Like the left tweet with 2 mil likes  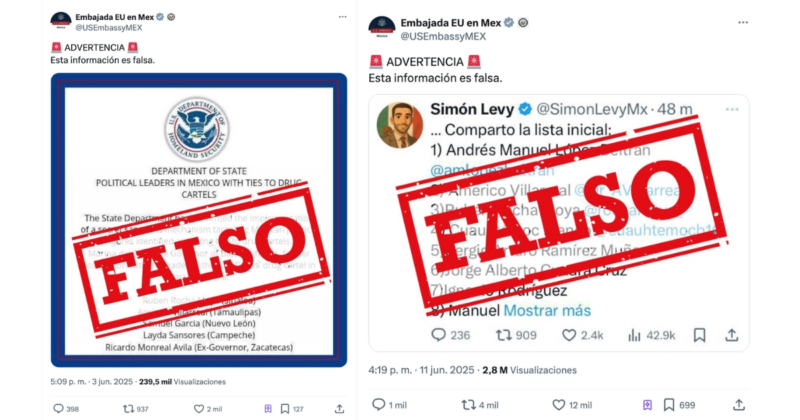pyautogui.click(x=198, y=409)
